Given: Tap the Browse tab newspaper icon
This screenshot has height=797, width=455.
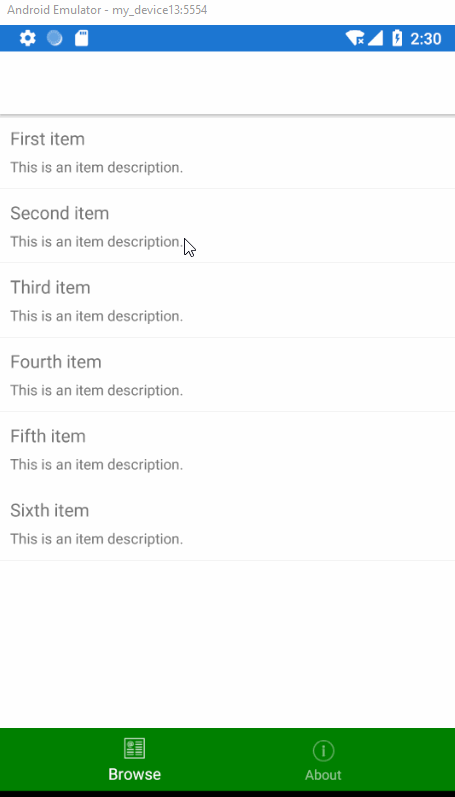Looking at the screenshot, I should pyautogui.click(x=135, y=749).
